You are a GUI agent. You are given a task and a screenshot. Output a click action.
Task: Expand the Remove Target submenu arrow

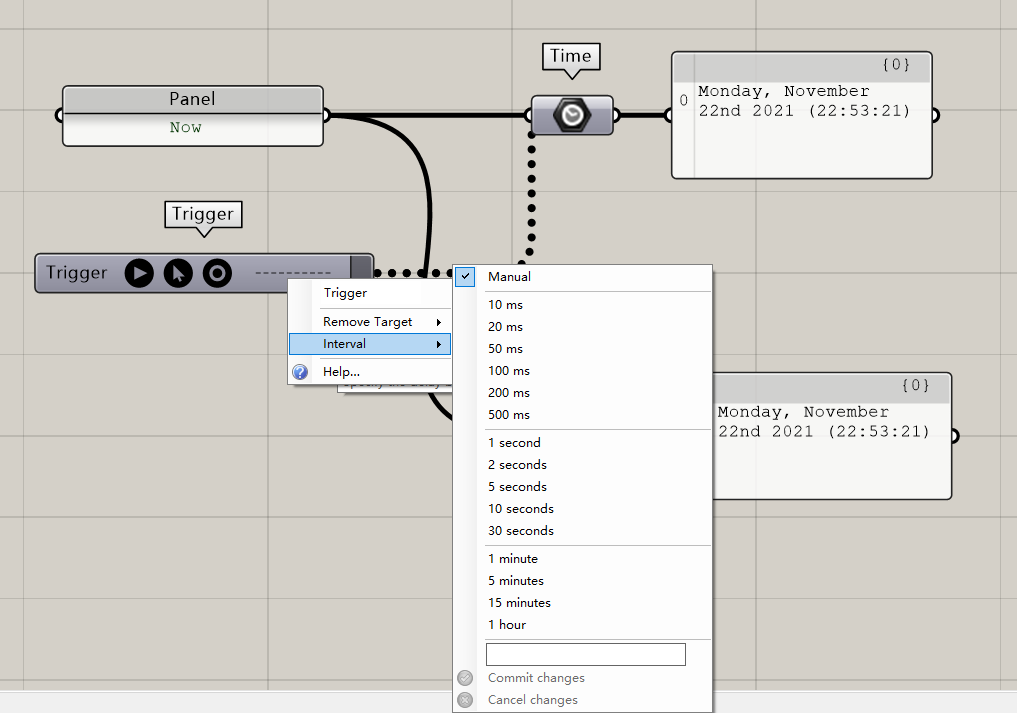(x=439, y=322)
